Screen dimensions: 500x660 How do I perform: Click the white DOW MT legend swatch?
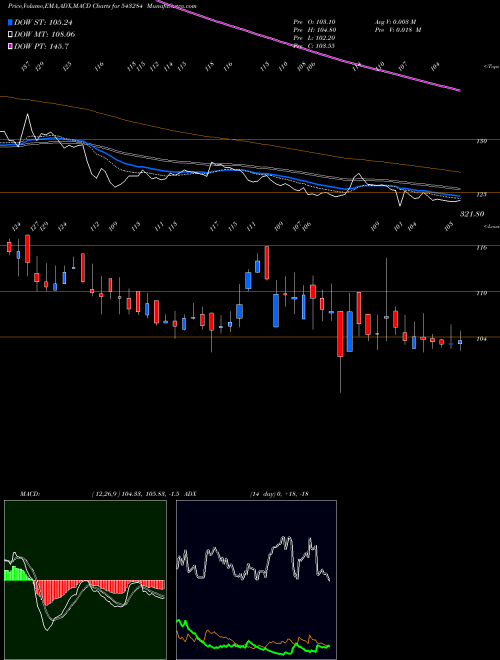tap(10, 35)
